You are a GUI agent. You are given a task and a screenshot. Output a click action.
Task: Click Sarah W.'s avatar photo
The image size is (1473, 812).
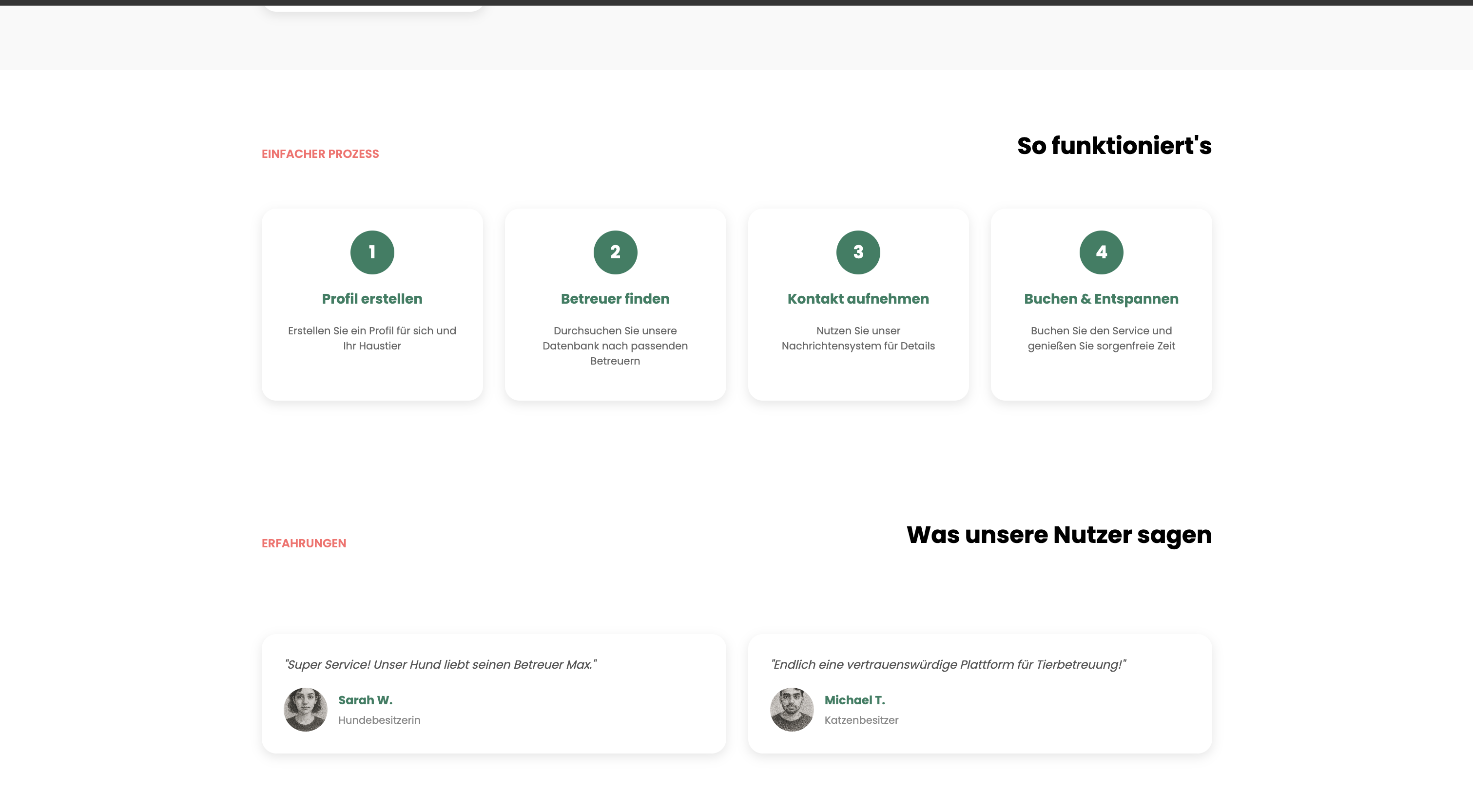[305, 709]
